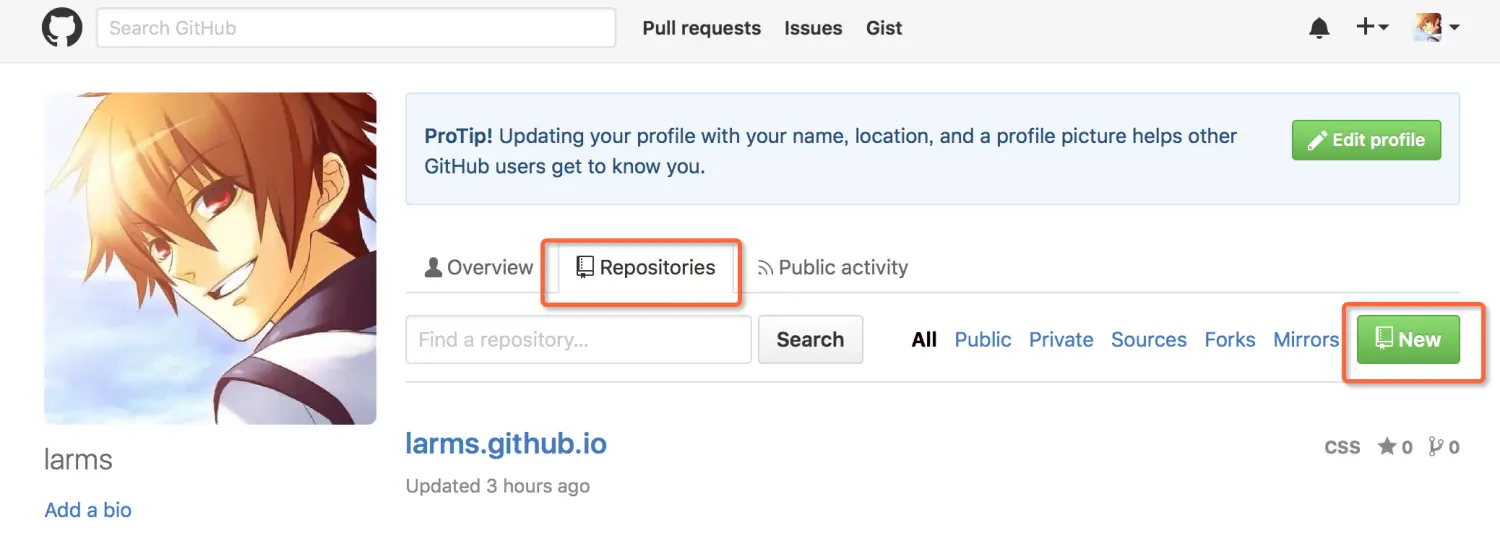Click the Edit profile button

point(1366,140)
